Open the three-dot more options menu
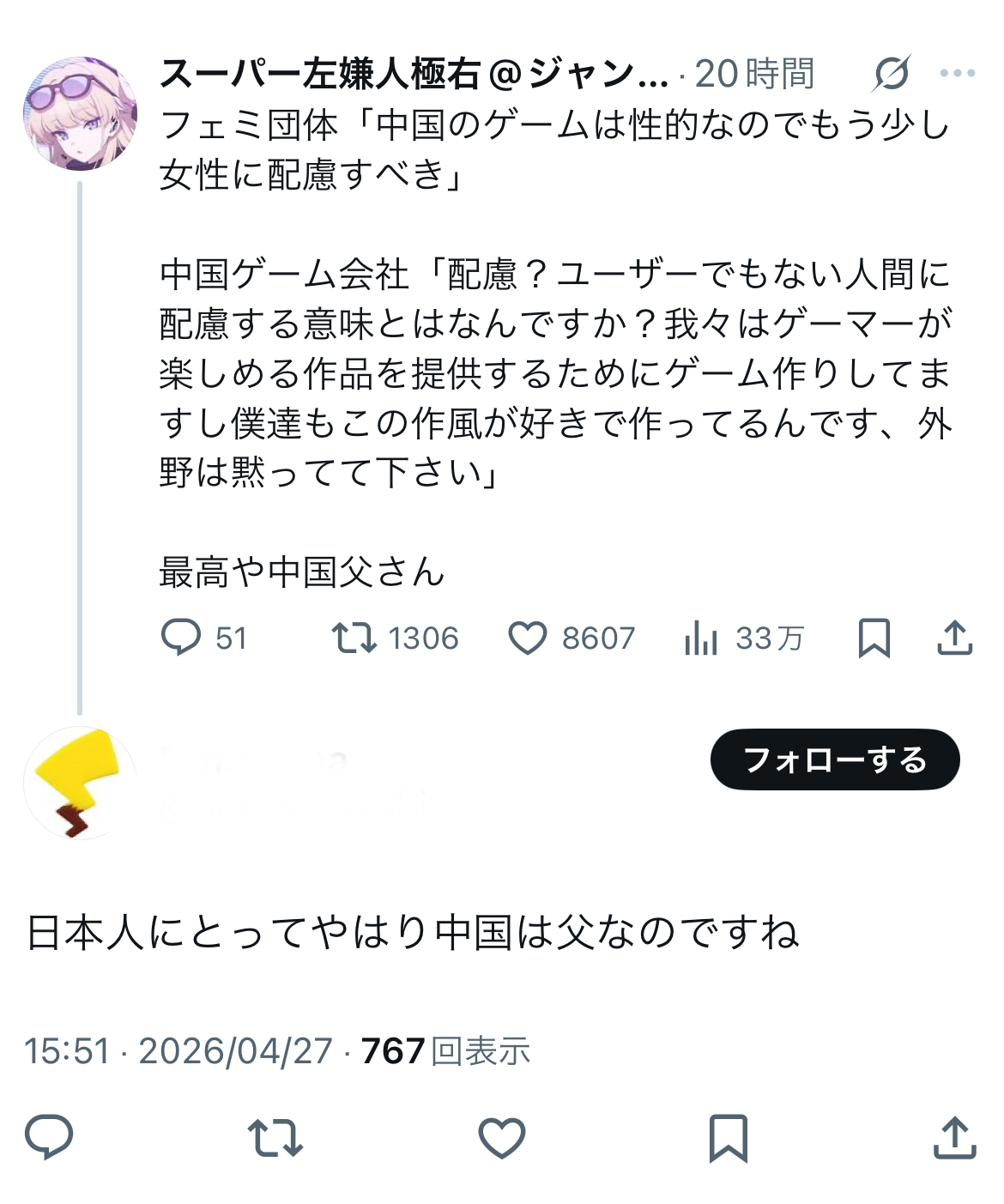The width and height of the screenshot is (1004, 1204). point(957,75)
